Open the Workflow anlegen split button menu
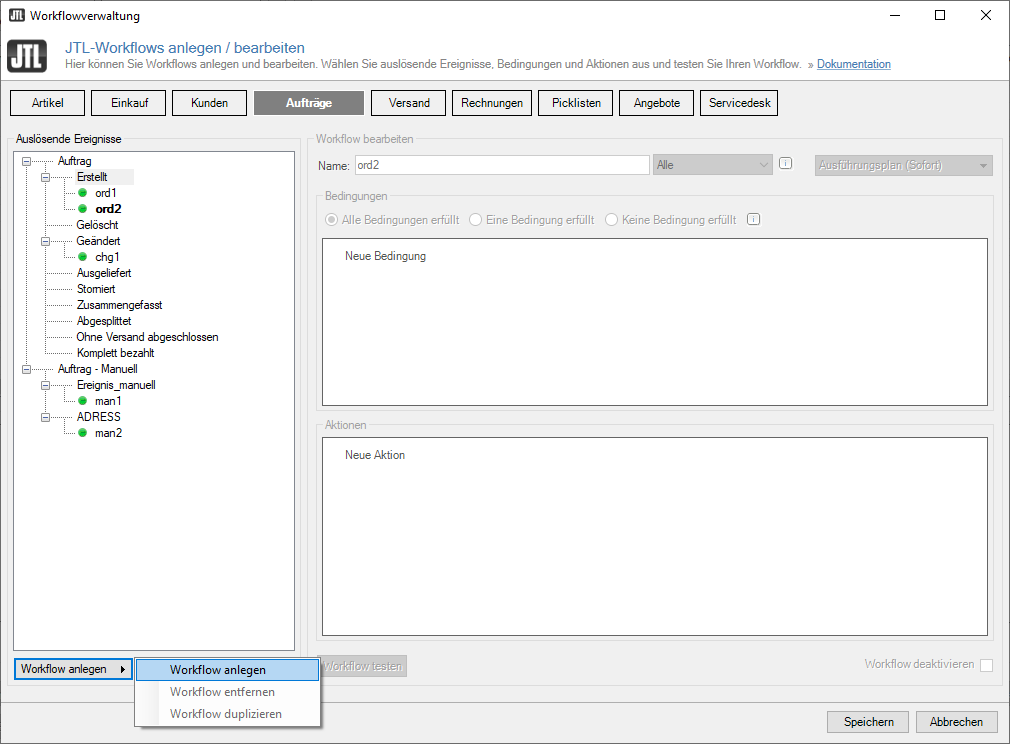1010x744 pixels. click(73, 669)
